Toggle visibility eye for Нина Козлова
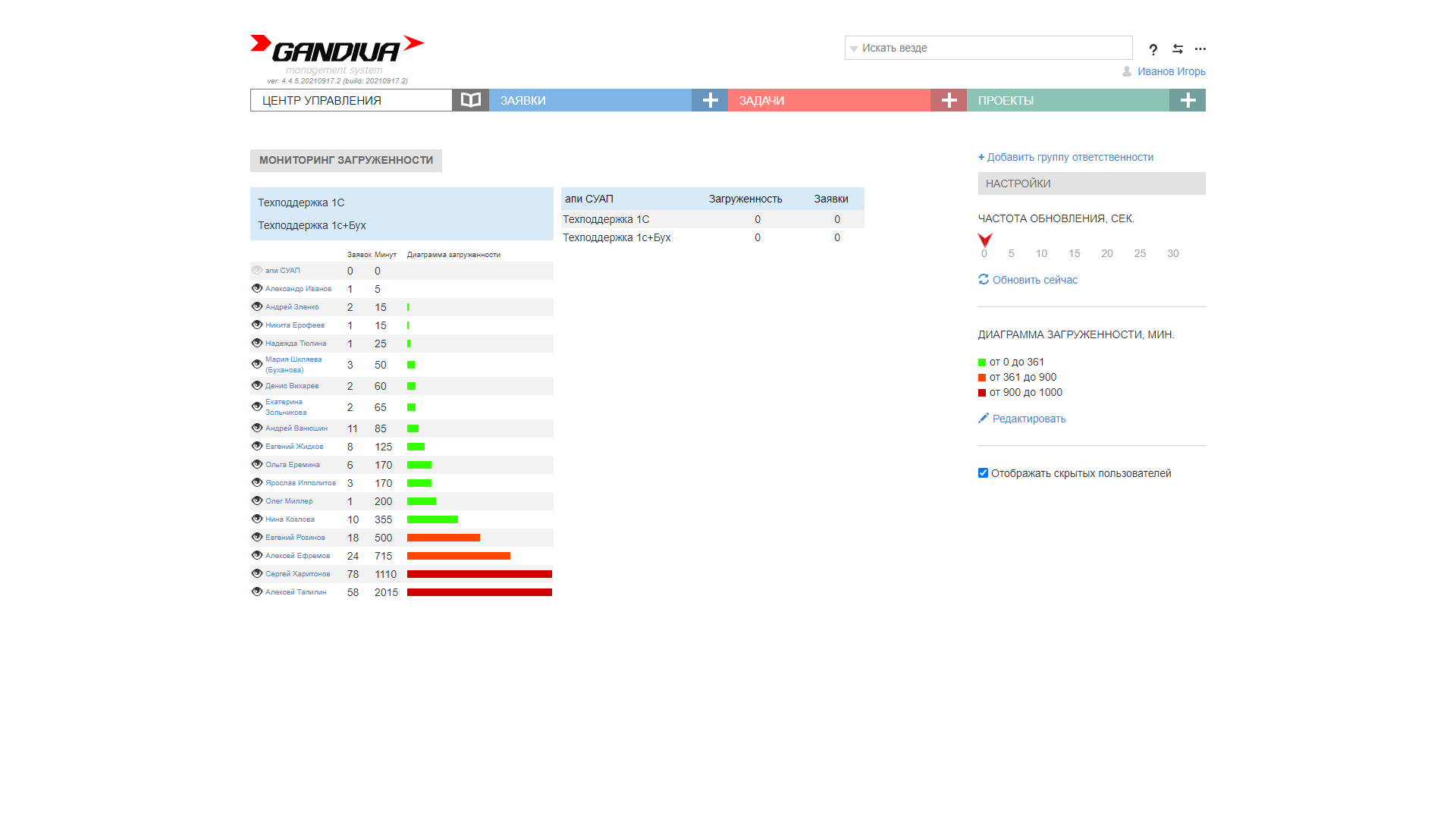 click(x=257, y=519)
